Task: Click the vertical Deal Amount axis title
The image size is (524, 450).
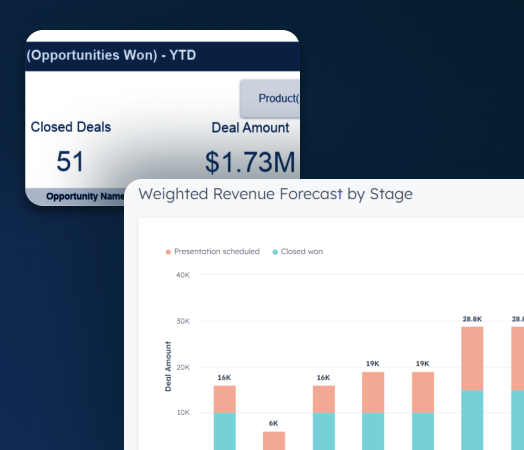Action: point(168,366)
